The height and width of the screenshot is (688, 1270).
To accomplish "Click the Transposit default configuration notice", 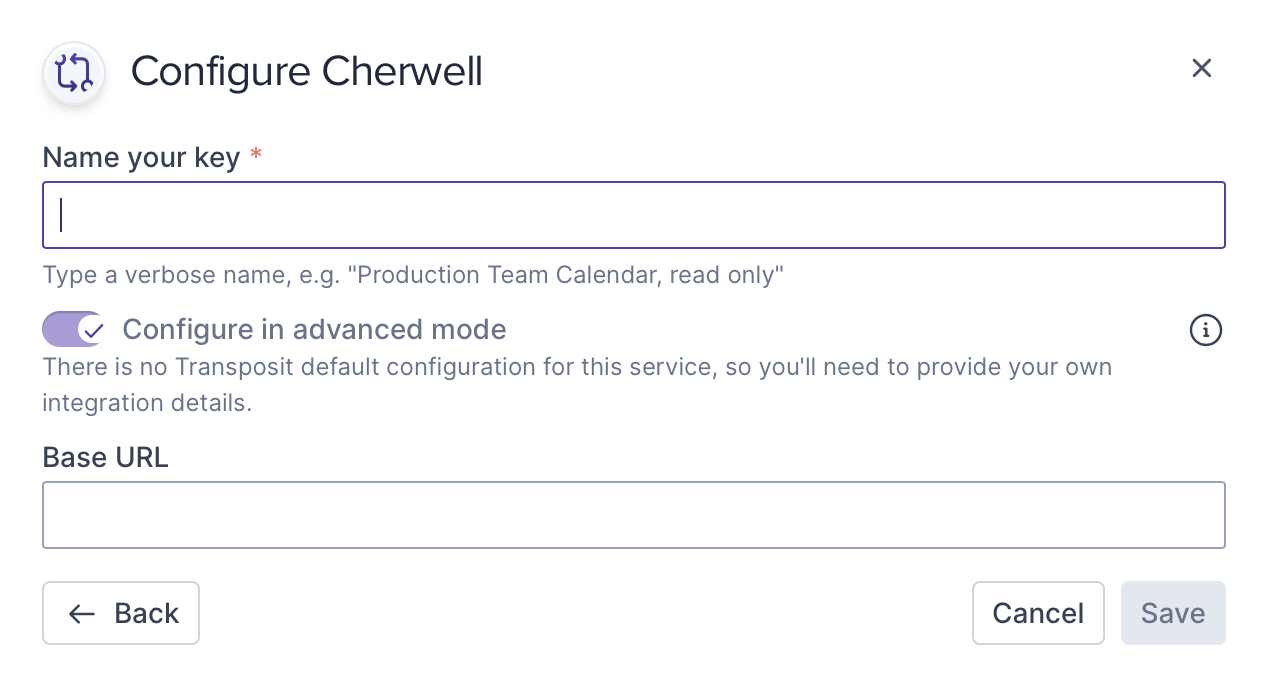I will coord(577,367).
